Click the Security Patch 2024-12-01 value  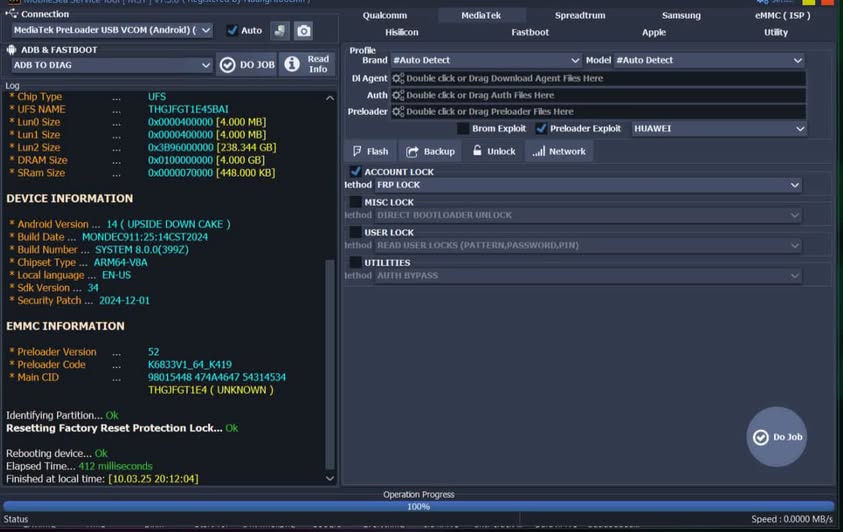pos(124,300)
